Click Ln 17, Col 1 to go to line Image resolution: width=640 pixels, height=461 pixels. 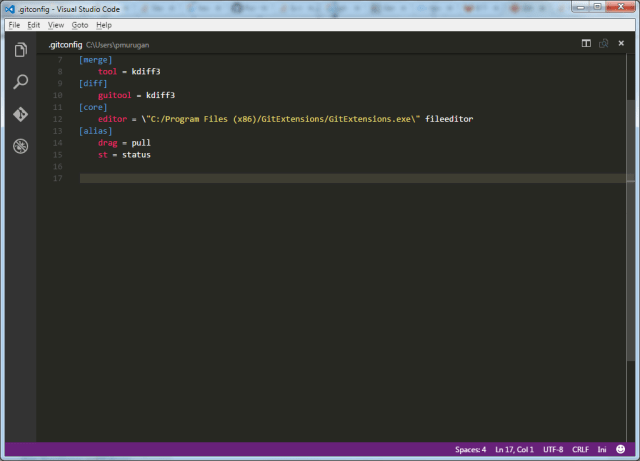[x=515, y=449]
